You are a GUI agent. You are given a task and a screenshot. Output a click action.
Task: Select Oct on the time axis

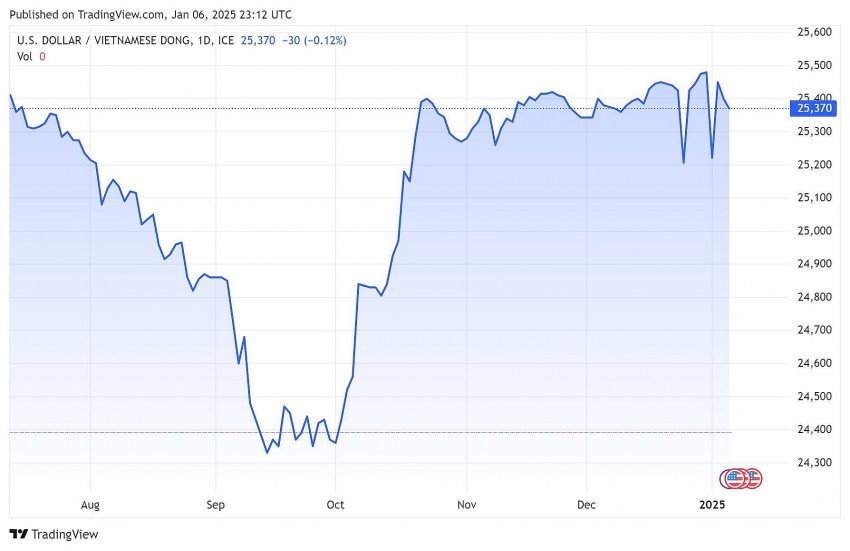click(336, 505)
